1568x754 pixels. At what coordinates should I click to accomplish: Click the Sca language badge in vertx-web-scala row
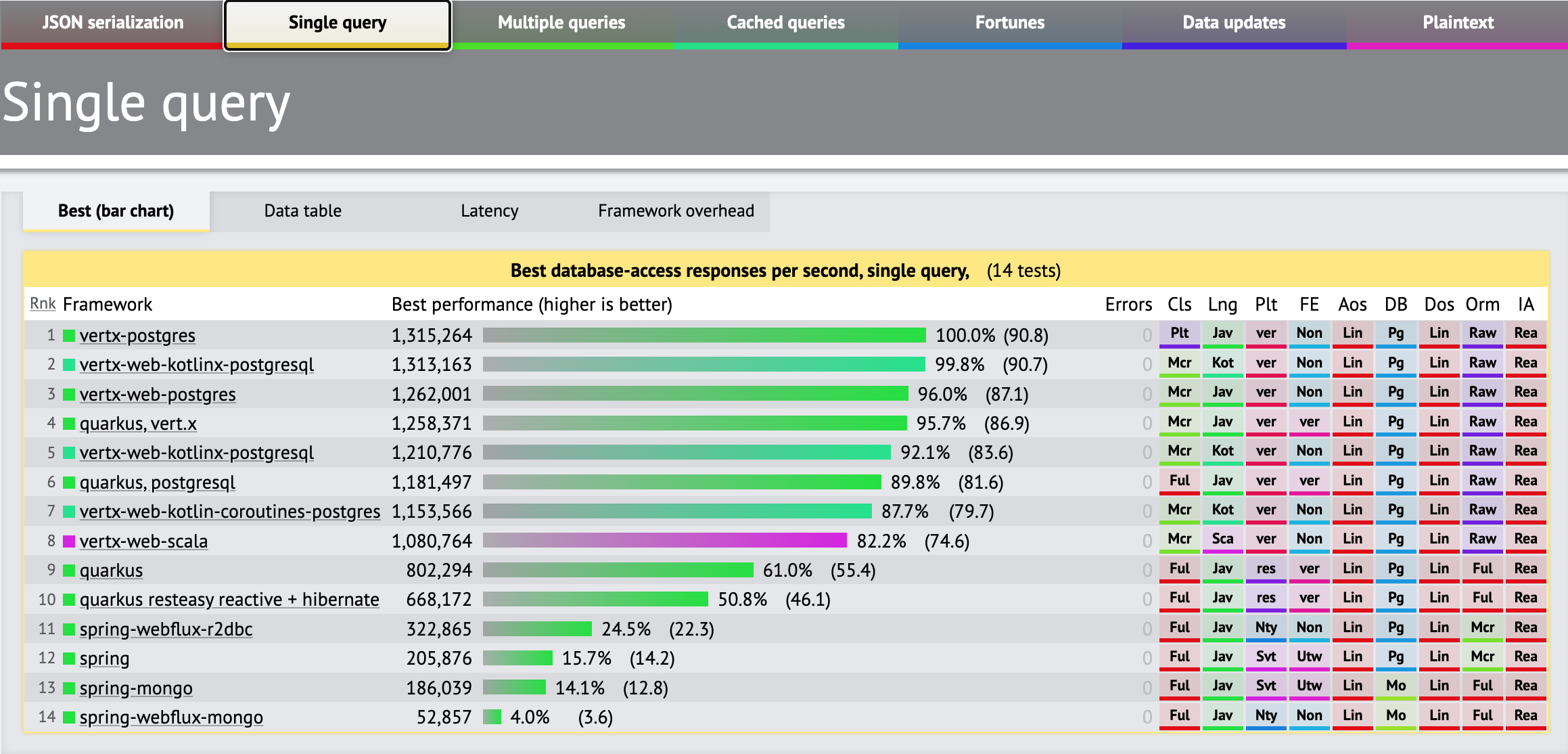tap(1222, 539)
